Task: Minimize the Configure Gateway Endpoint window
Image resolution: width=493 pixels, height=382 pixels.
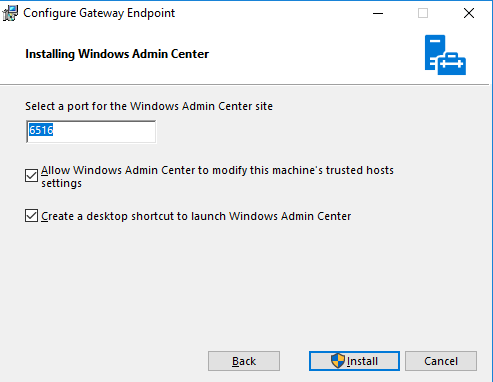Action: (x=378, y=13)
